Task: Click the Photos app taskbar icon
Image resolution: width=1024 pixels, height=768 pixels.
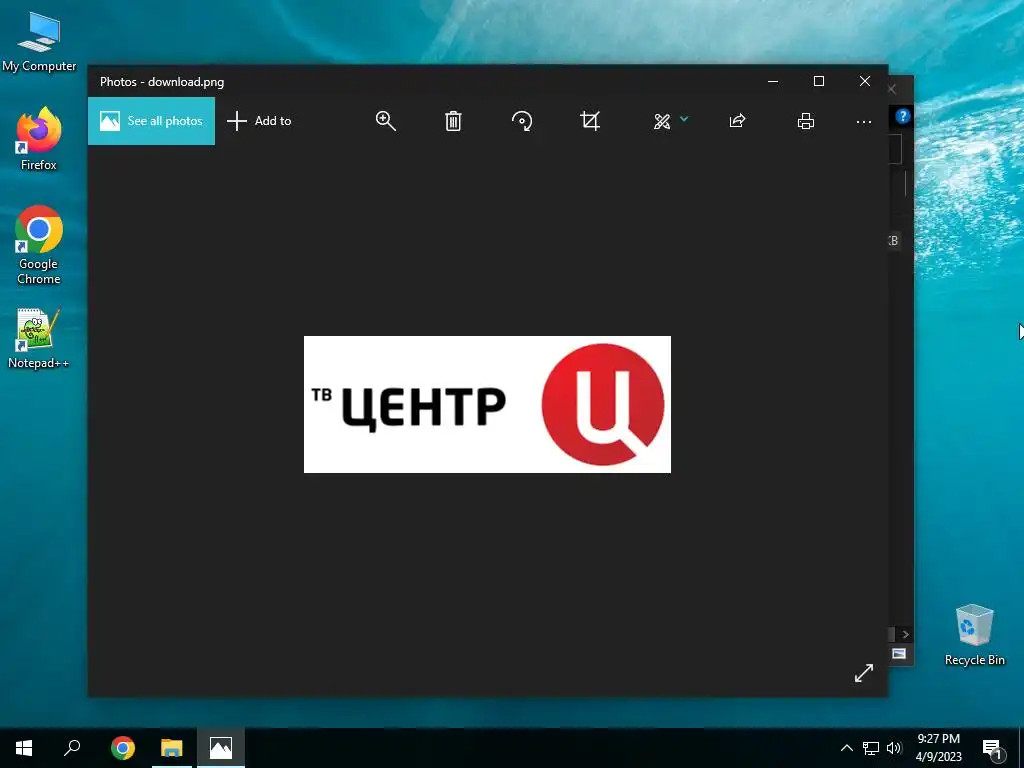Action: [221, 748]
